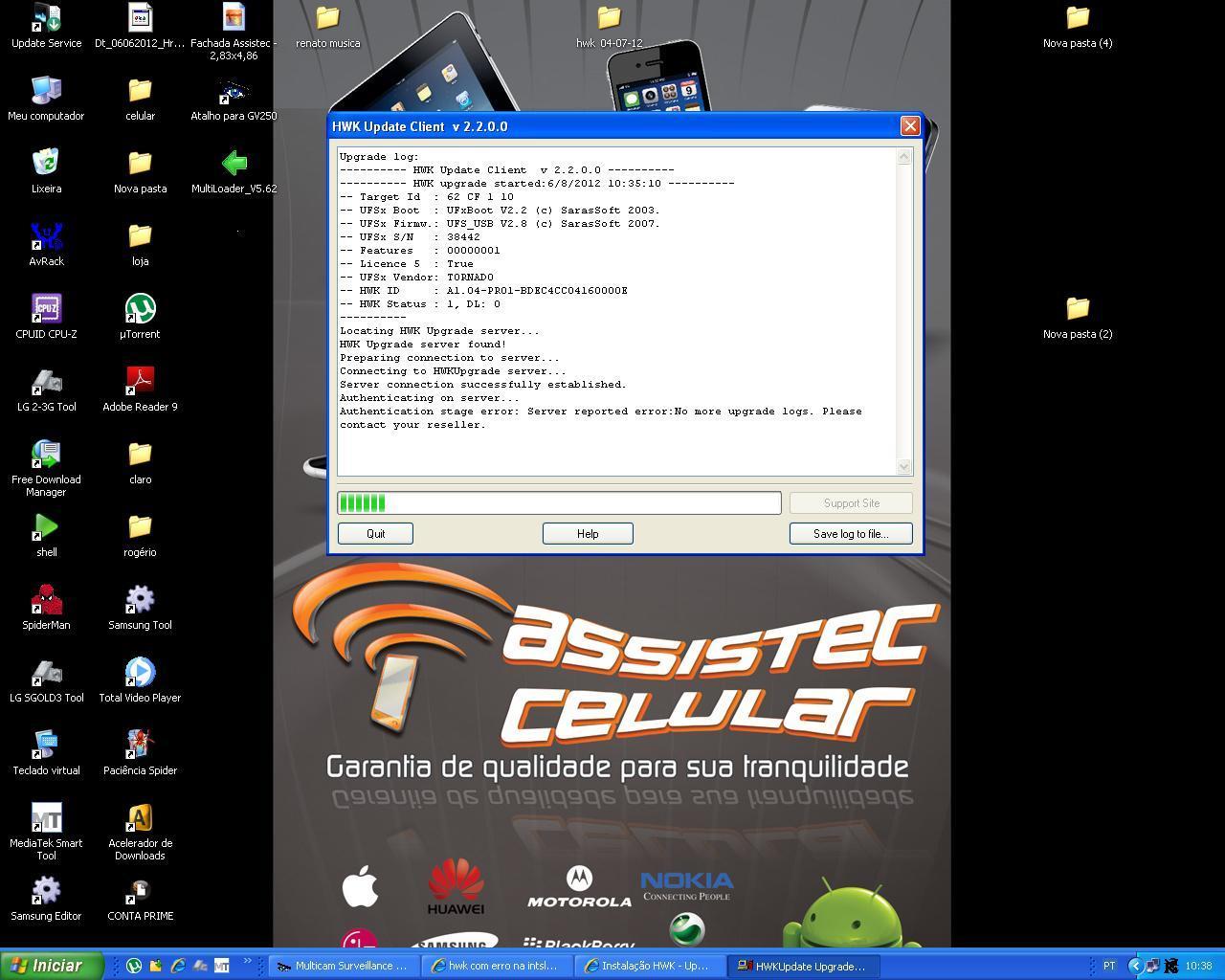The height and width of the screenshot is (980, 1225).
Task: Open the Dt_06062012_Hr file icon
Action: [x=140, y=26]
